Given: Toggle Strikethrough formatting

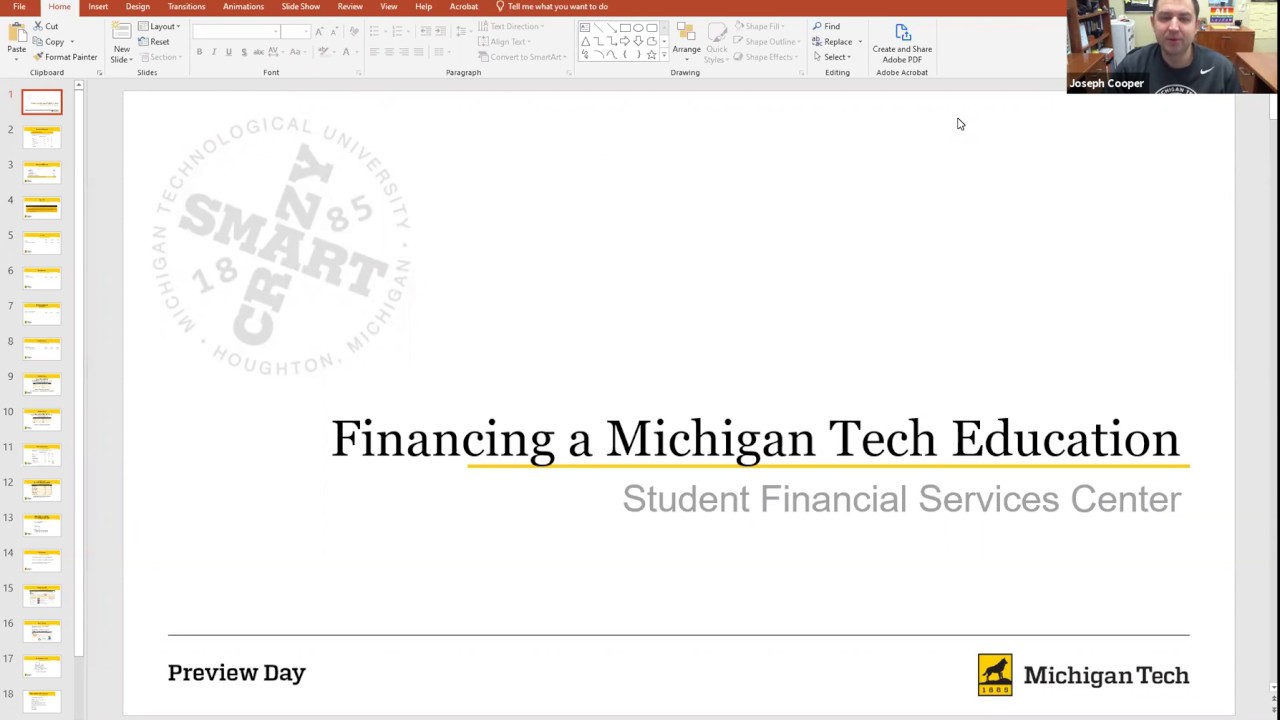Looking at the screenshot, I should point(259,52).
